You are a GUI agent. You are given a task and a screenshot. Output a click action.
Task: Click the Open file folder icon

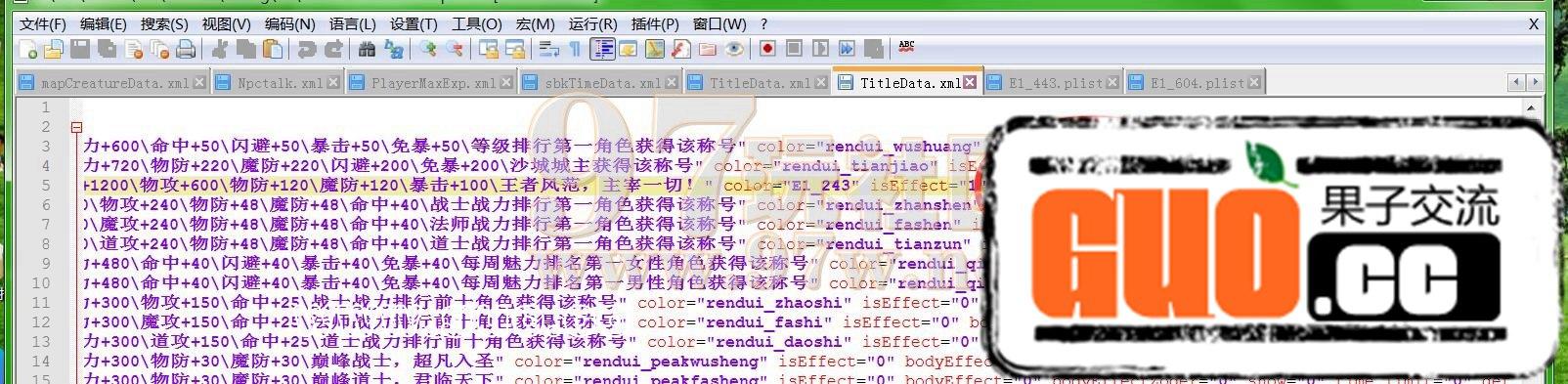click(54, 48)
